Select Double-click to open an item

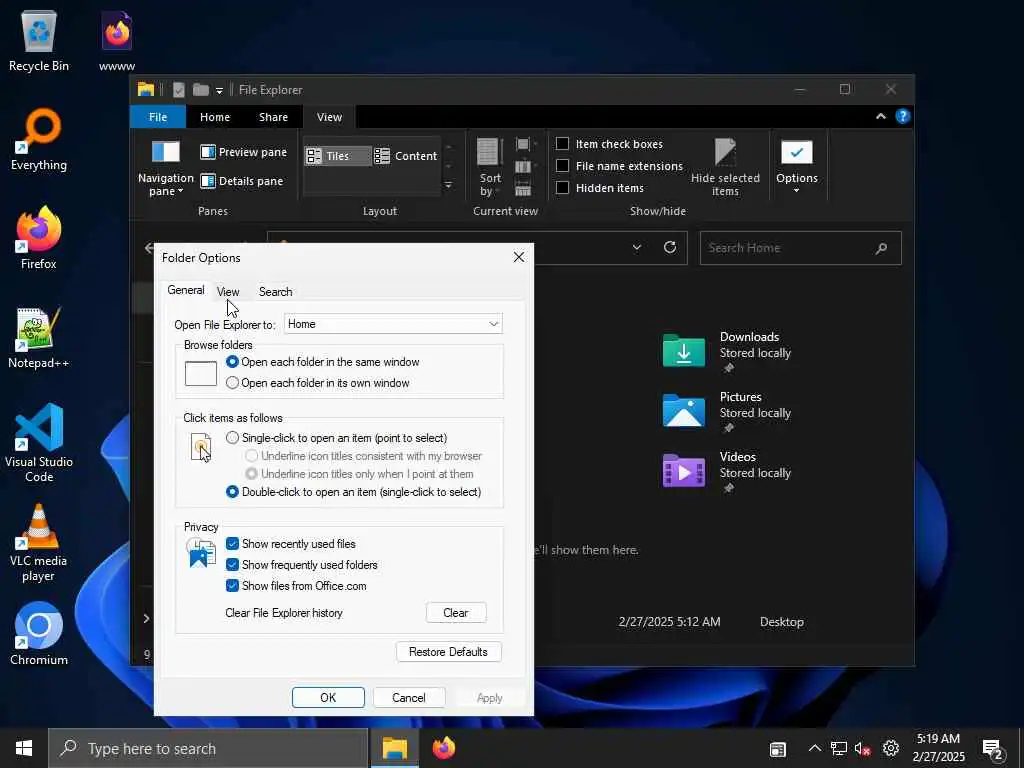click(x=232, y=492)
